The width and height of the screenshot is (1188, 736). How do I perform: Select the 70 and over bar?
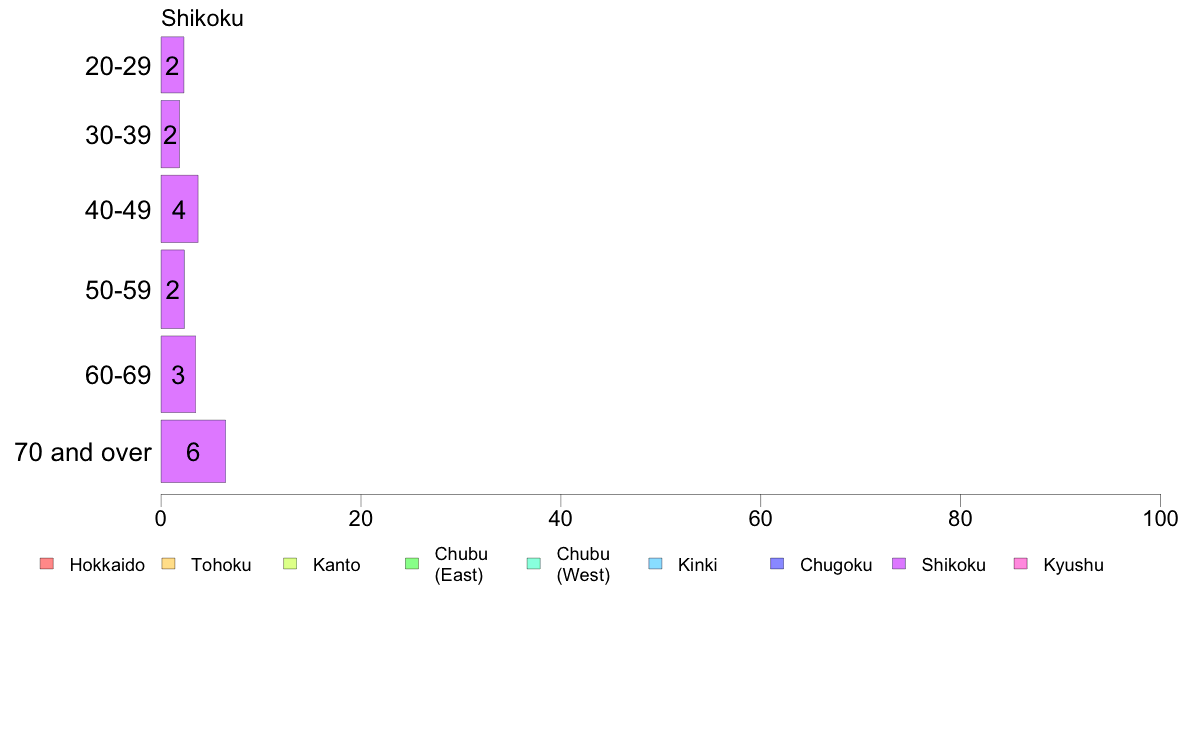(x=193, y=451)
